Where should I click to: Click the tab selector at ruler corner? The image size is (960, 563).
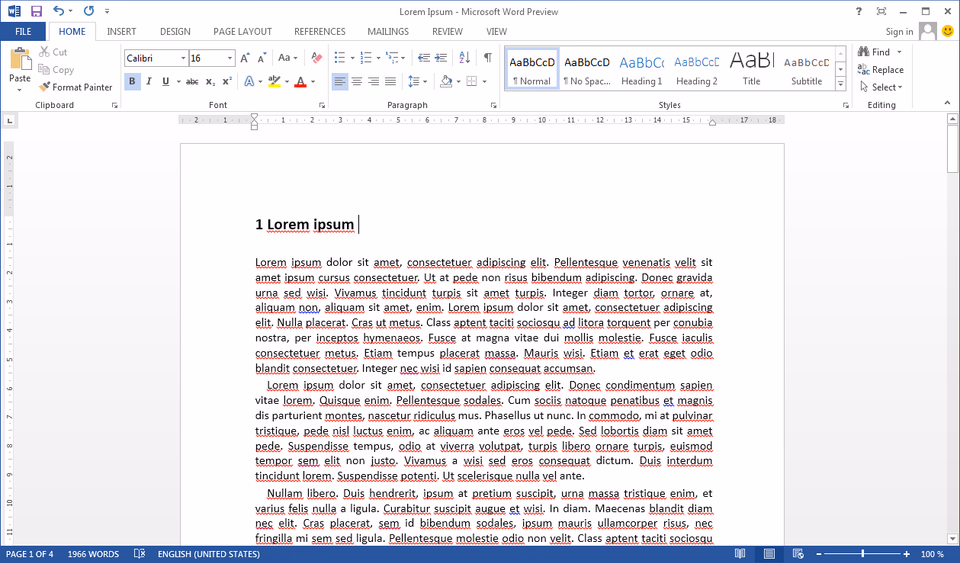(x=10, y=121)
